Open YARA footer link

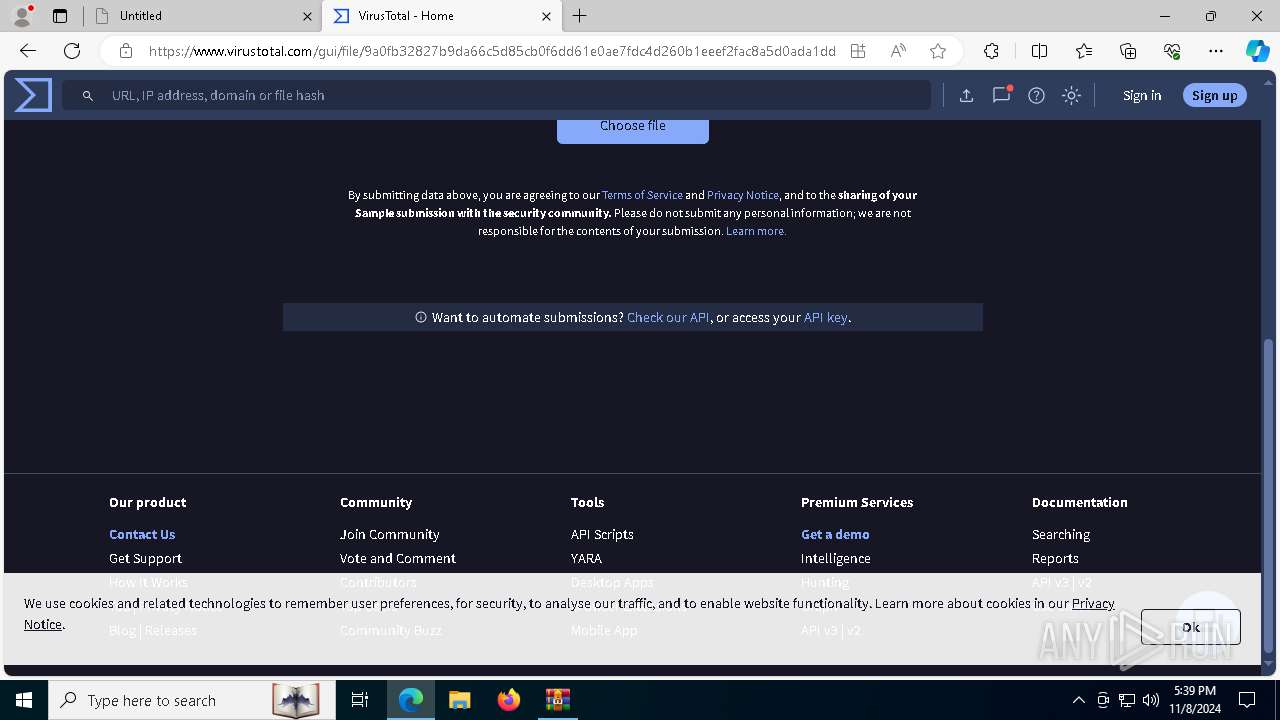pyautogui.click(x=586, y=558)
